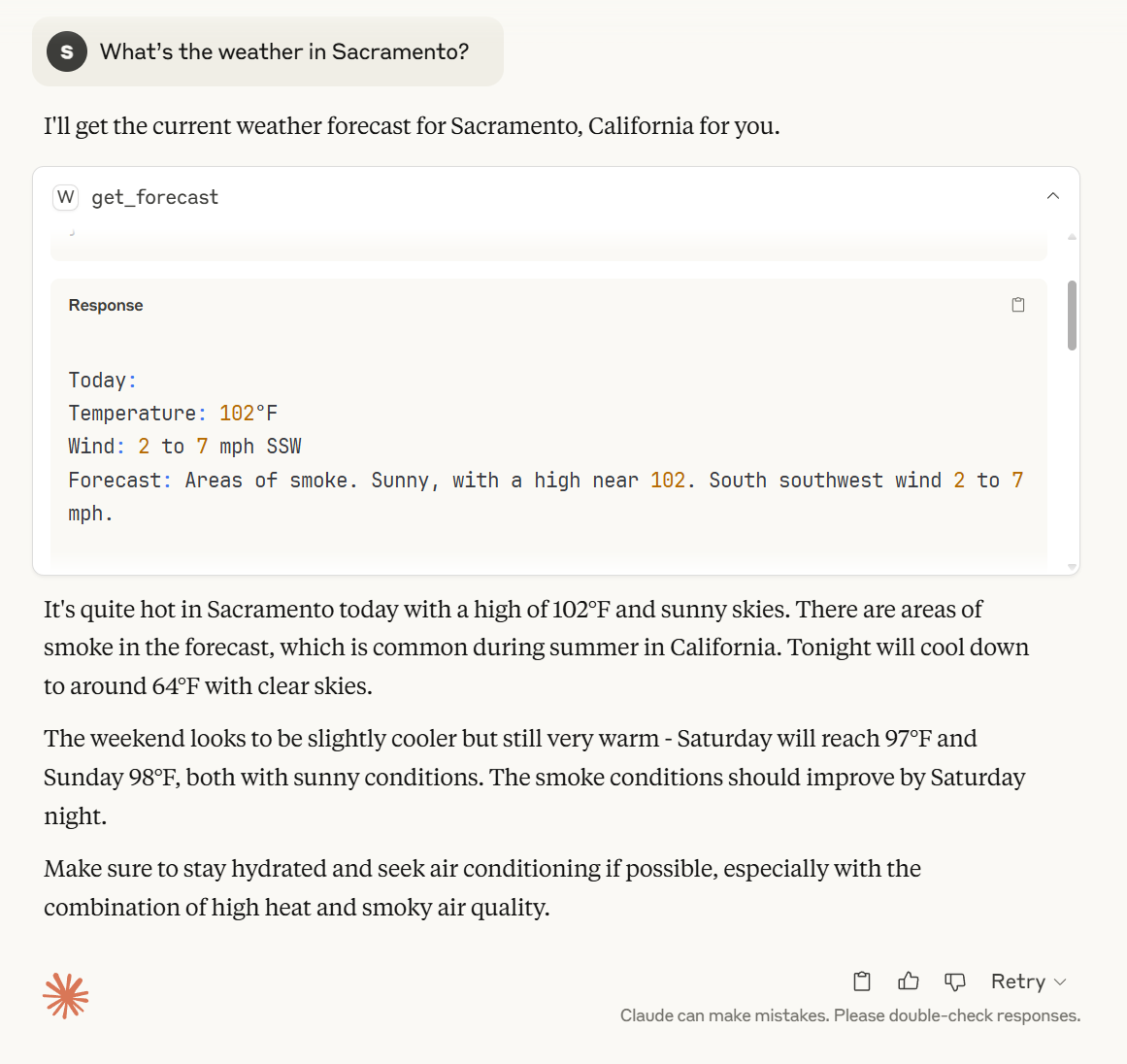Click the paragraph starting "Make sure to stay hydrated"
This screenshot has height=1064, width=1127.
[482, 887]
